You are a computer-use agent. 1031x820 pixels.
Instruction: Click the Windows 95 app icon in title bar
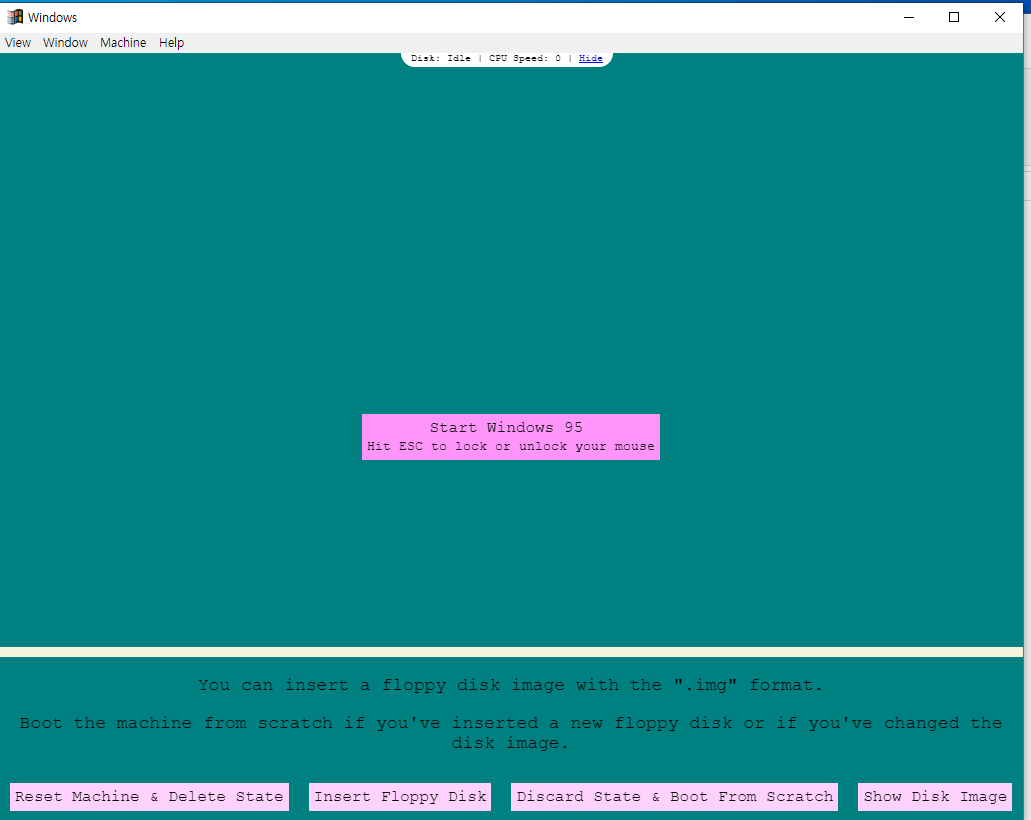pos(14,17)
